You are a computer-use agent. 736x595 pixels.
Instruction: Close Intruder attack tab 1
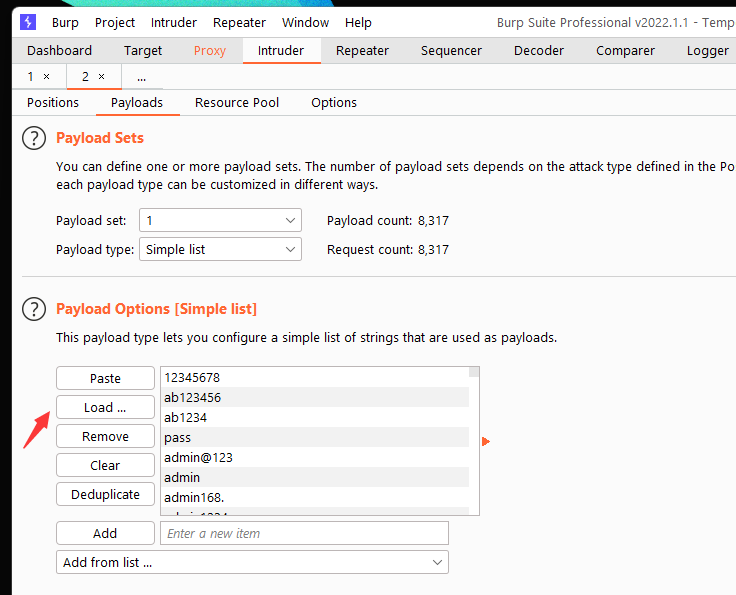pyautogui.click(x=46, y=76)
